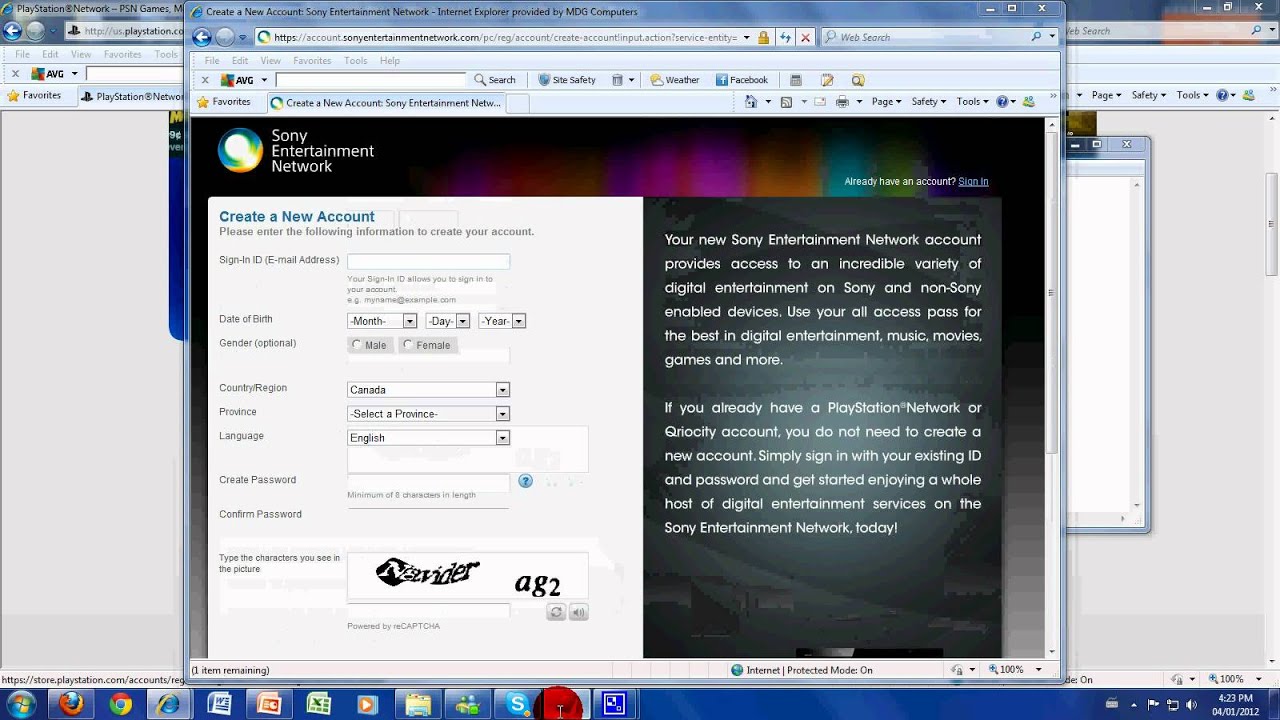Click the RSS feeds icon in command bar
The width and height of the screenshot is (1280, 720).
pos(786,102)
